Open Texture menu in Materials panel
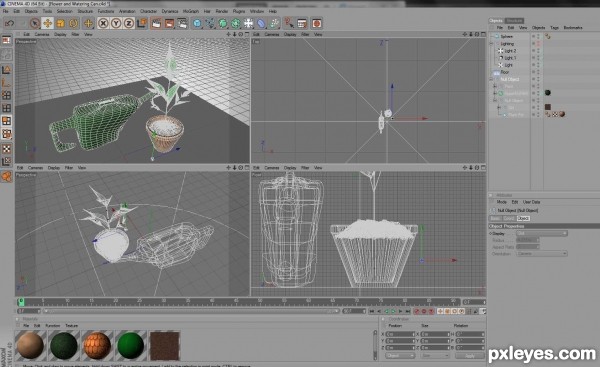 coord(71,325)
